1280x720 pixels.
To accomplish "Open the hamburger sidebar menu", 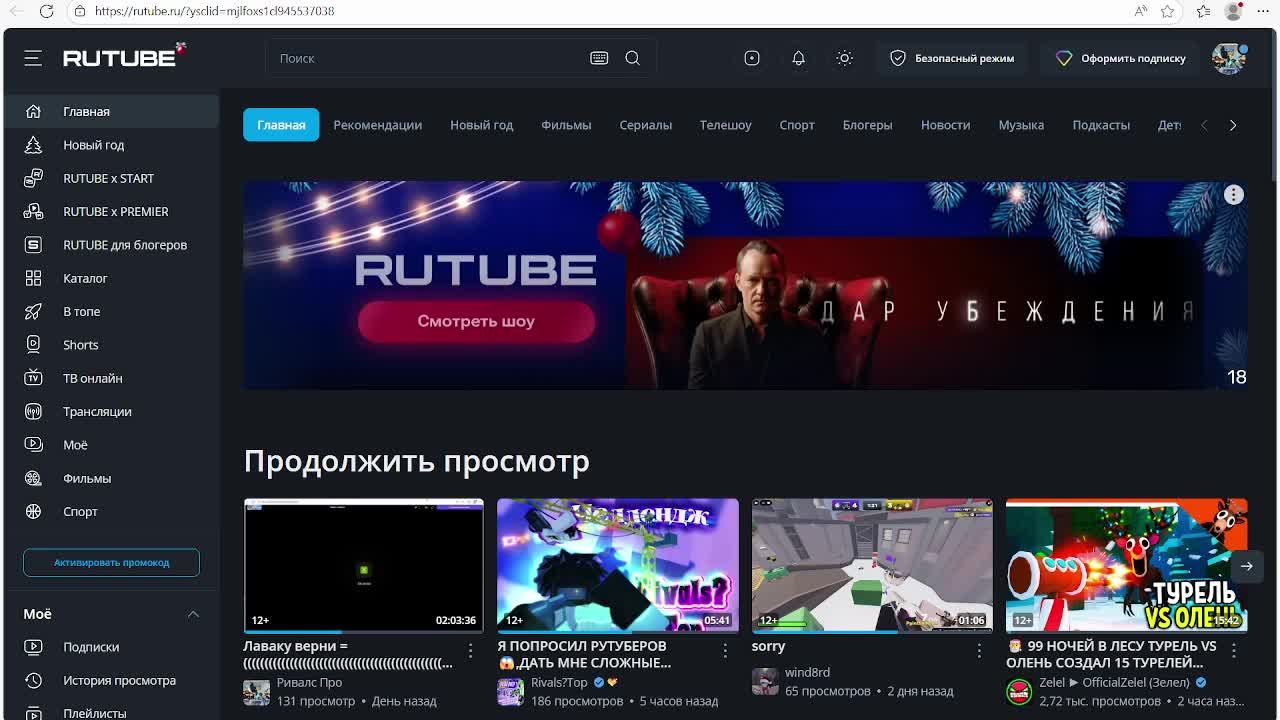I will pos(33,58).
